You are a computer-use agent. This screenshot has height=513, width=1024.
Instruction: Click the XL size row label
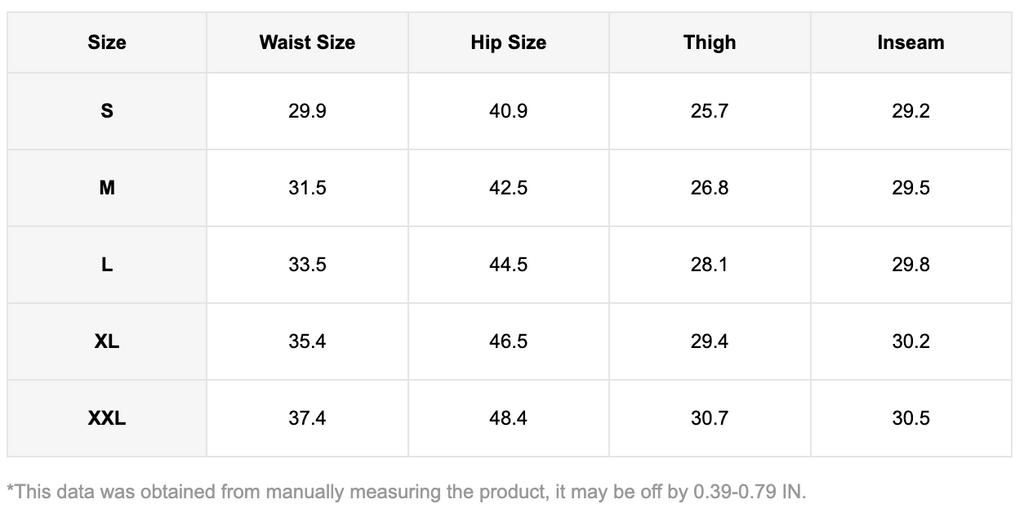tap(107, 341)
